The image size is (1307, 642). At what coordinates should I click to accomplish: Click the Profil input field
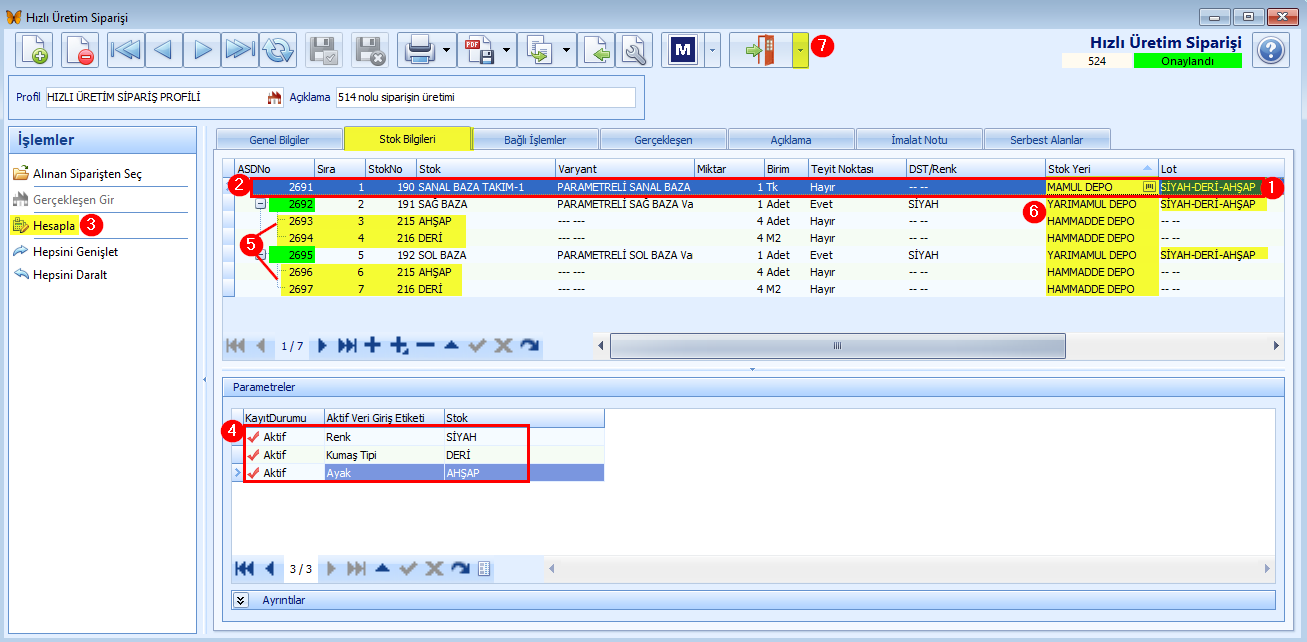(x=164, y=97)
